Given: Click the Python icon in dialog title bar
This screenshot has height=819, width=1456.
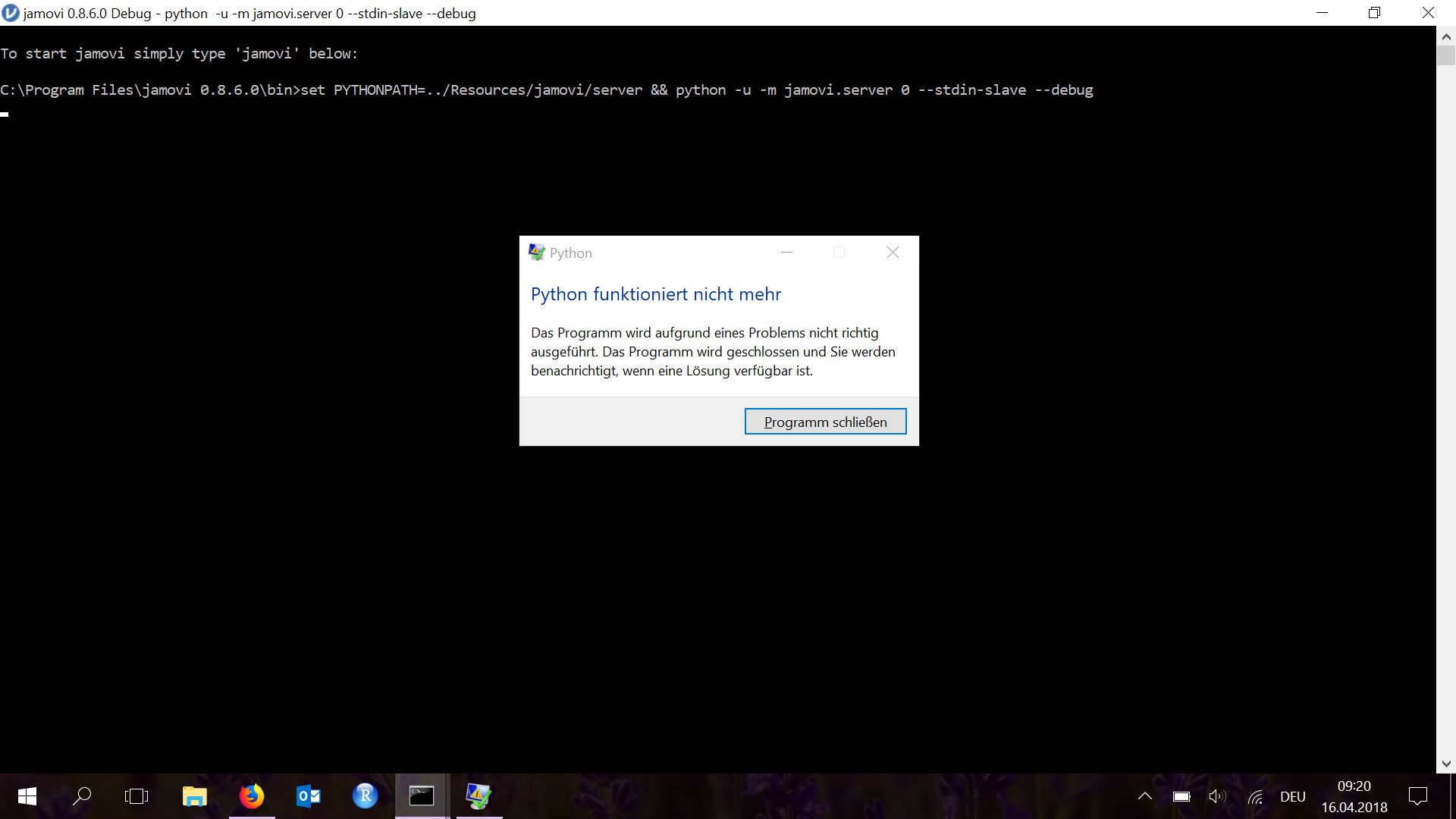Looking at the screenshot, I should (x=537, y=253).
